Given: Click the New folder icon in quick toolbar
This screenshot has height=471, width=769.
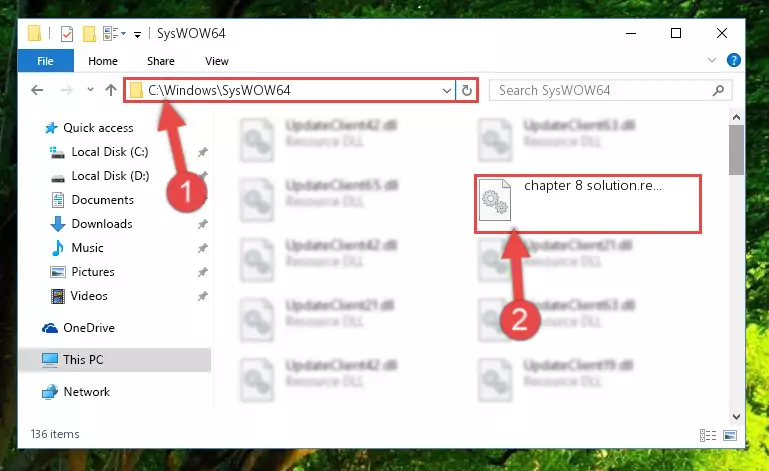Looking at the screenshot, I should 89,34.
